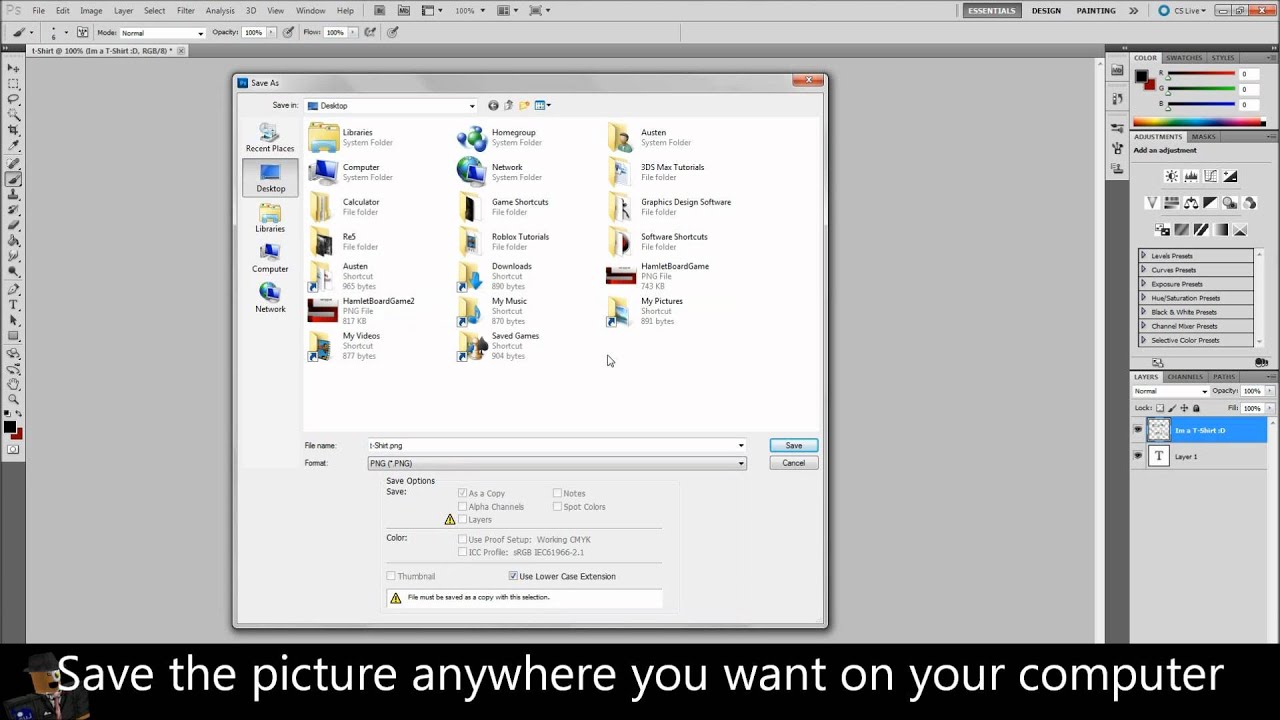This screenshot has height=720, width=1280.
Task: Open the File menu
Action: pos(38,10)
